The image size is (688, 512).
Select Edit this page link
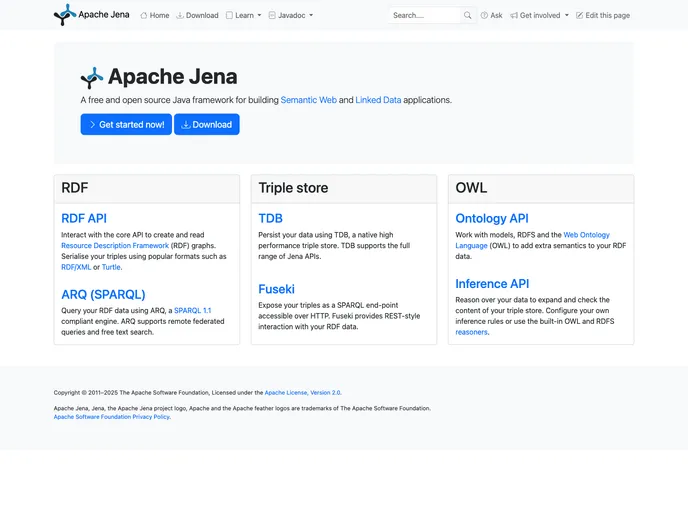[603, 15]
